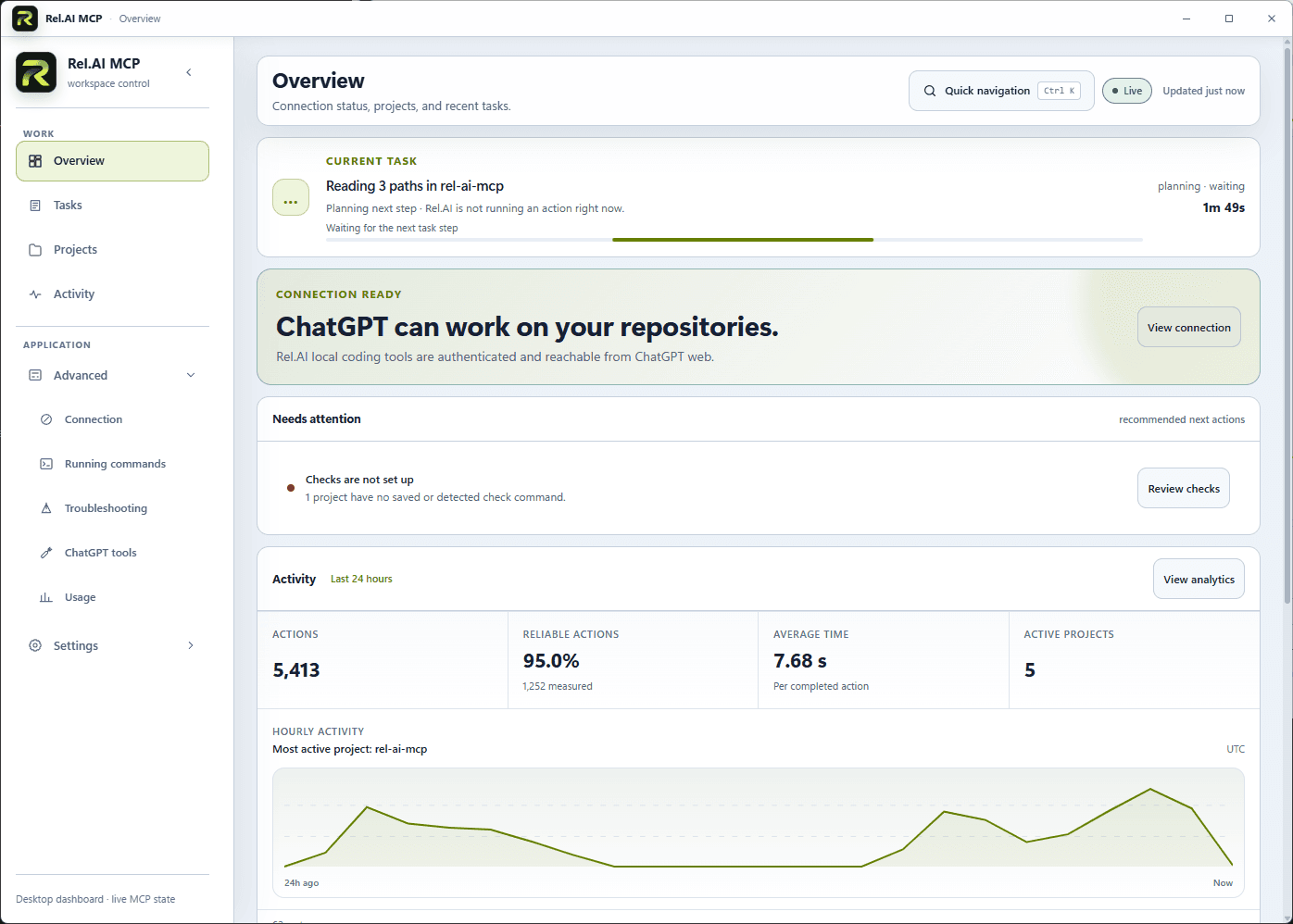Click the Connection circle icon

coord(46,419)
